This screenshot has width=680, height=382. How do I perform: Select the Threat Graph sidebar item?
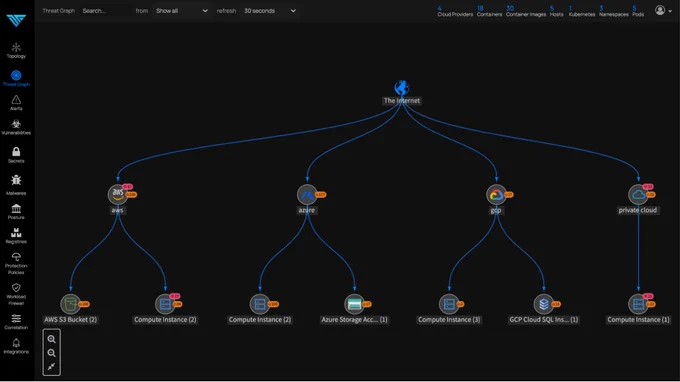tap(16, 78)
